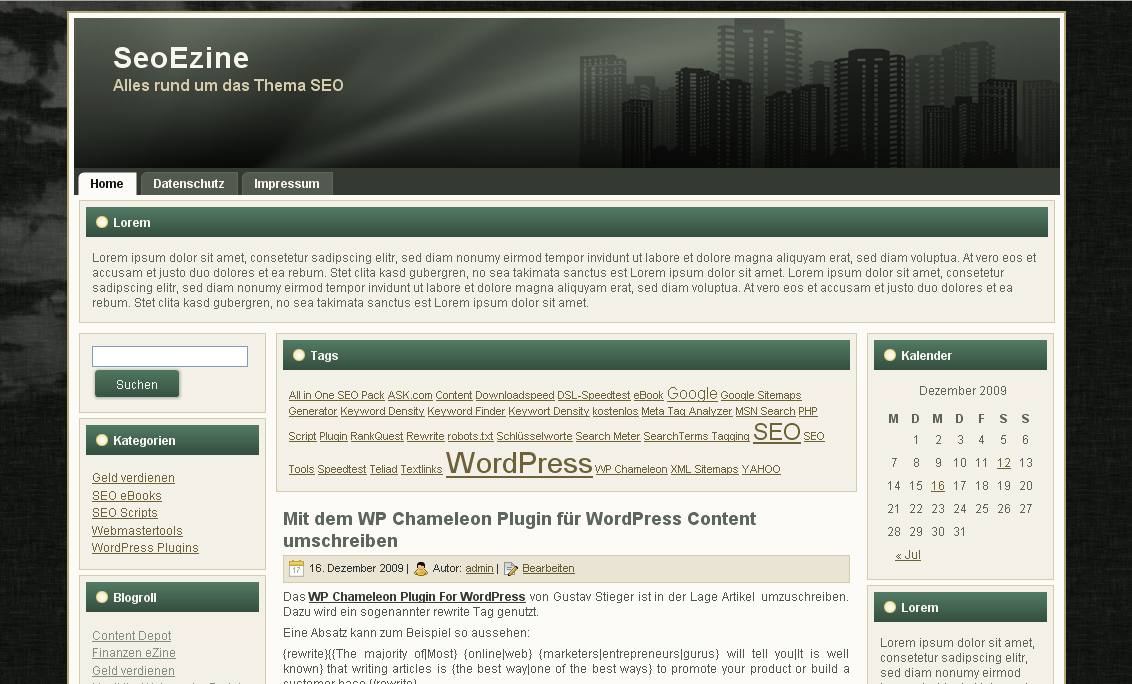Visit the Content Depot blogroll link
The image size is (1132, 684).
pyautogui.click(x=131, y=636)
